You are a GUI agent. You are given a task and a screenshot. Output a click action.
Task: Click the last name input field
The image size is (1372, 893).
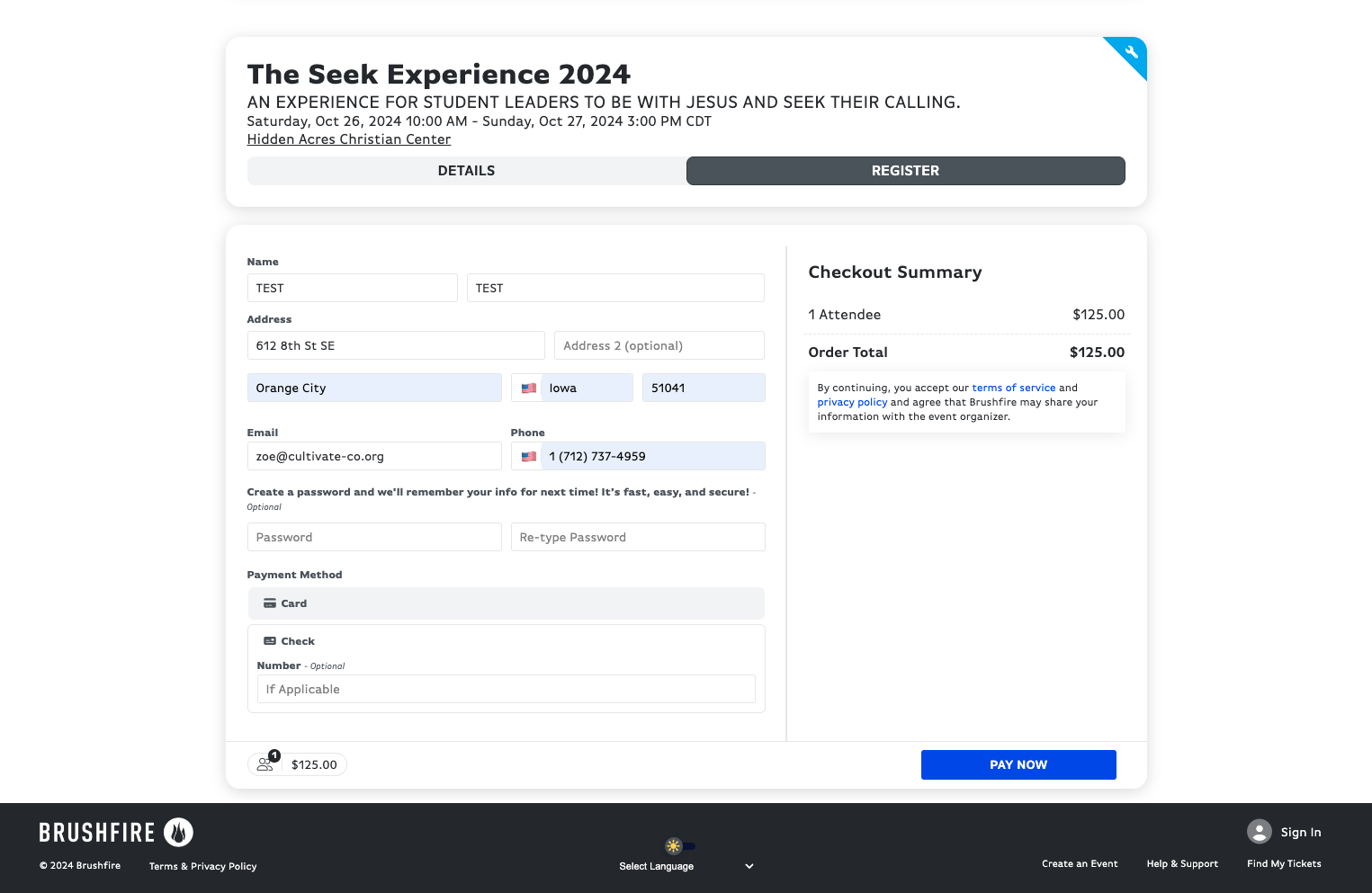[x=615, y=288]
